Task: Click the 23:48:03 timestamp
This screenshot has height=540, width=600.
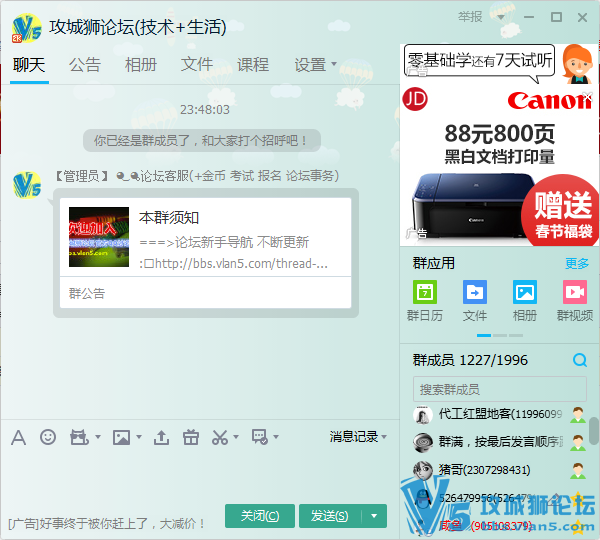Action: 205,110
